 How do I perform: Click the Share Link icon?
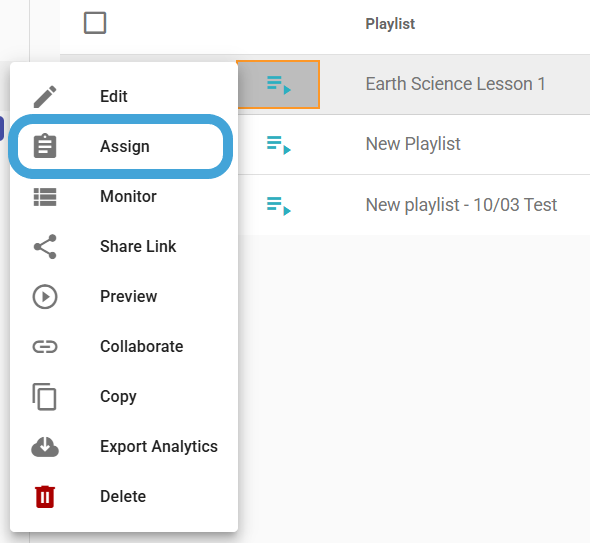45,246
